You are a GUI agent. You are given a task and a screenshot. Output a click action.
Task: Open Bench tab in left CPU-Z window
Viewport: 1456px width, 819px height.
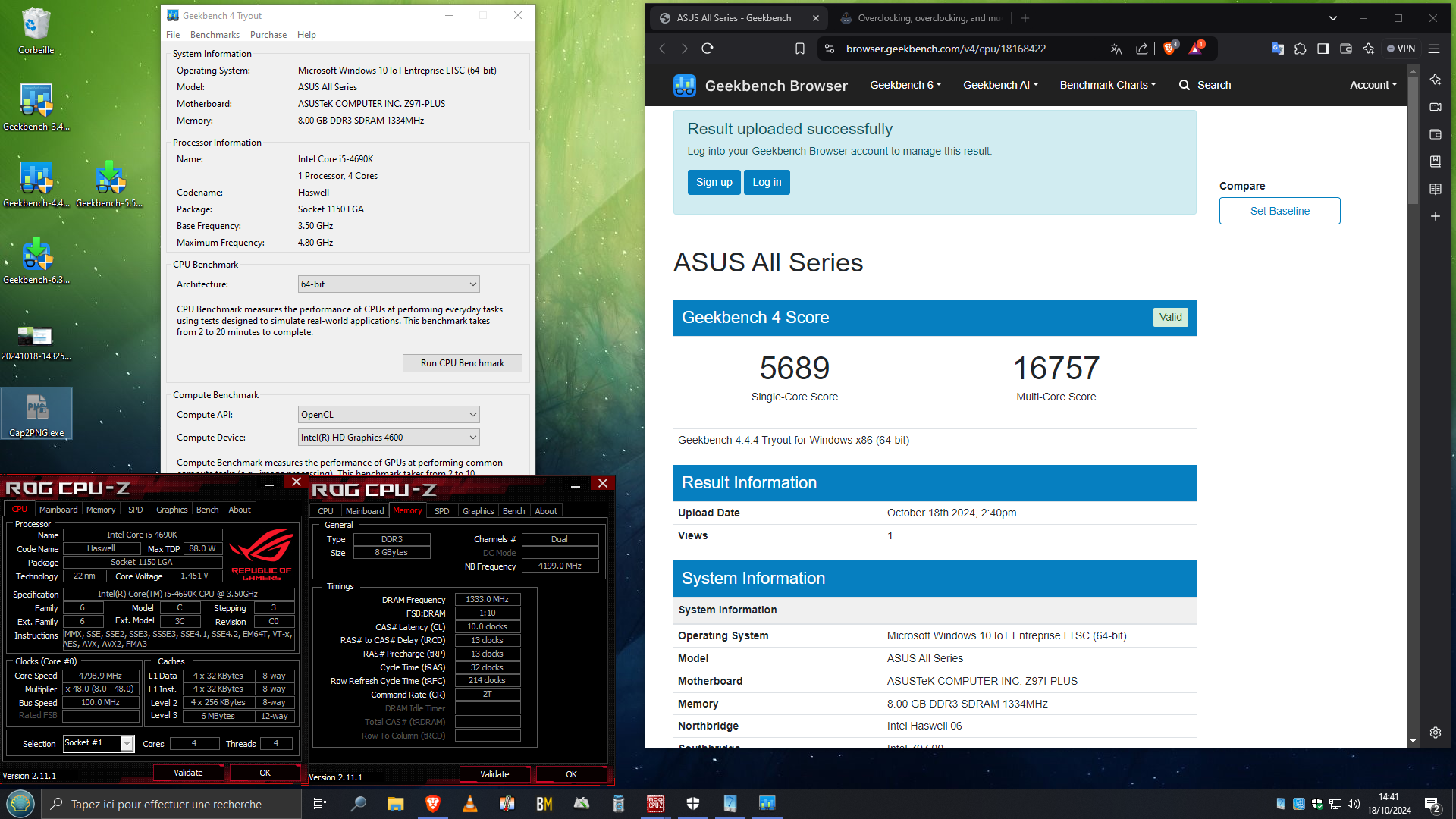point(207,510)
